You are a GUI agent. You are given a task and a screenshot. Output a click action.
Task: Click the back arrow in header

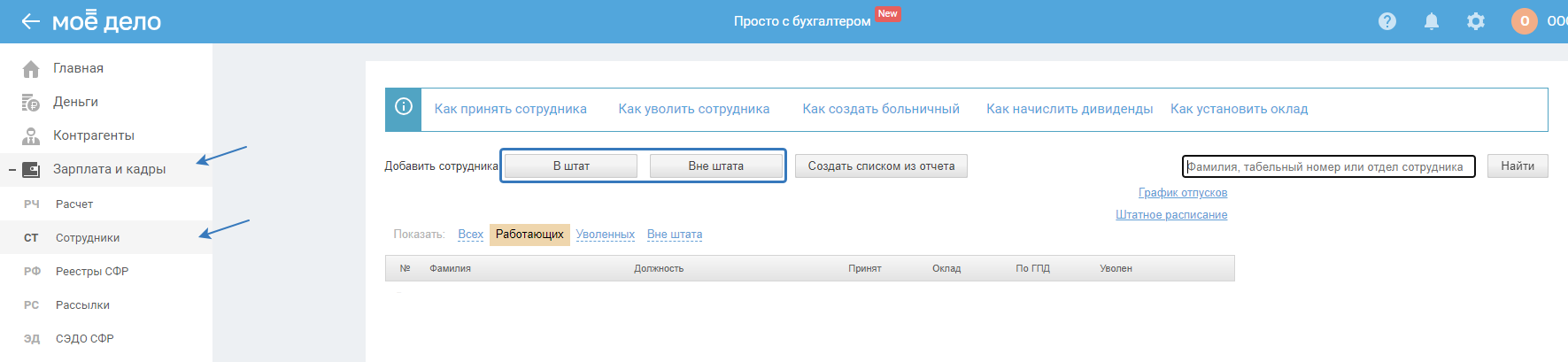coord(30,21)
